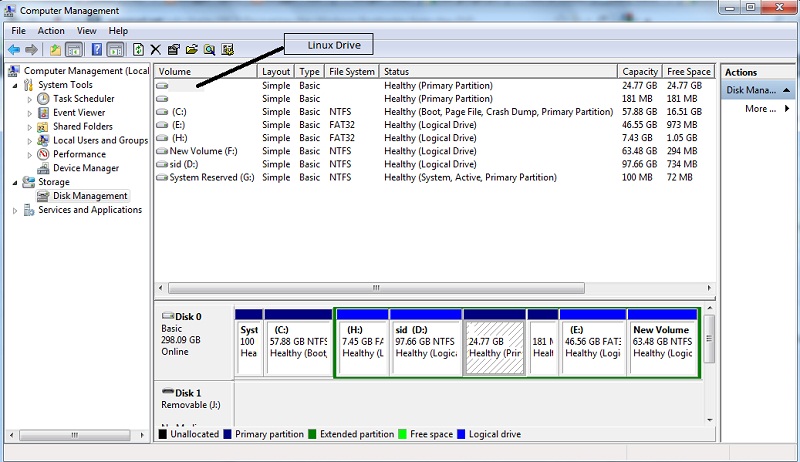Click the tree pane horizontal scrollbar thumb

tap(74, 435)
